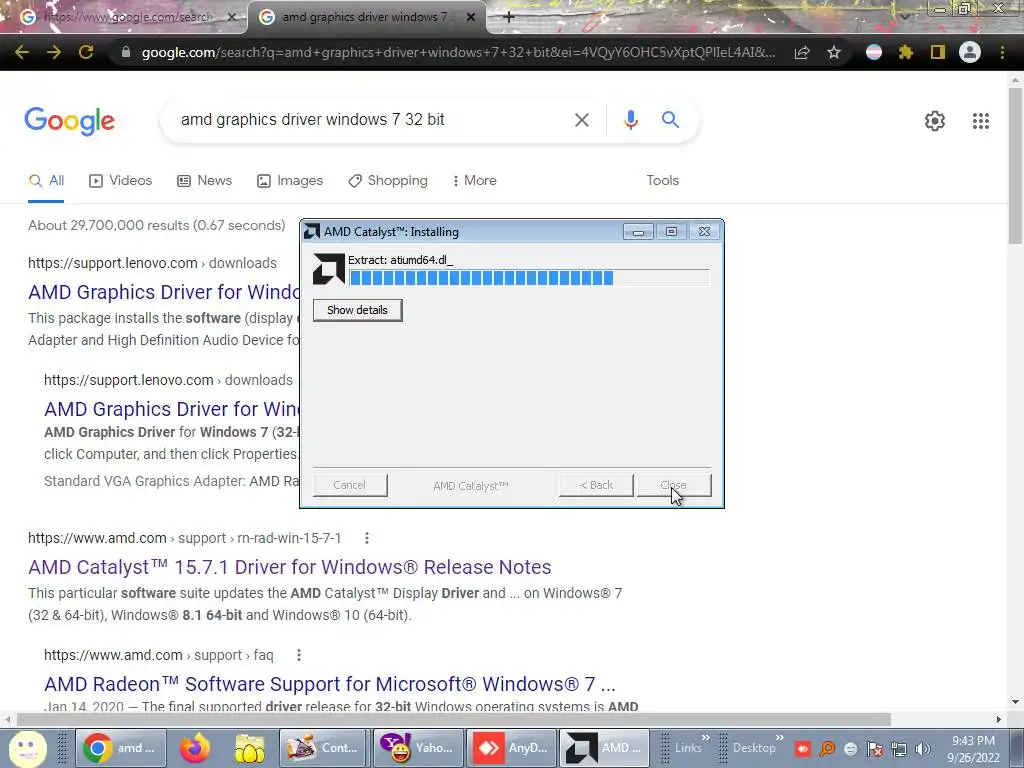Expand the Desktop toolbar chevron
The width and height of the screenshot is (1024, 768).
click(779, 738)
